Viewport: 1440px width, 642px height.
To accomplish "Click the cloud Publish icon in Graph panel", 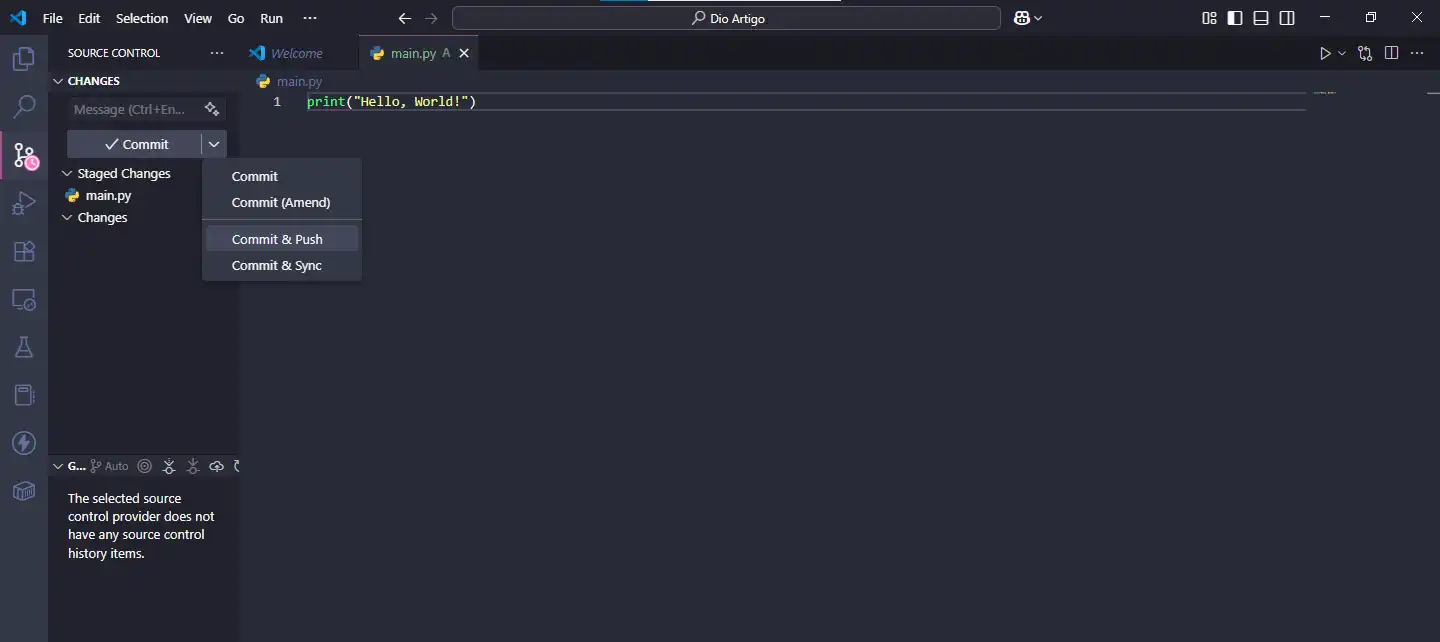I will click(217, 466).
